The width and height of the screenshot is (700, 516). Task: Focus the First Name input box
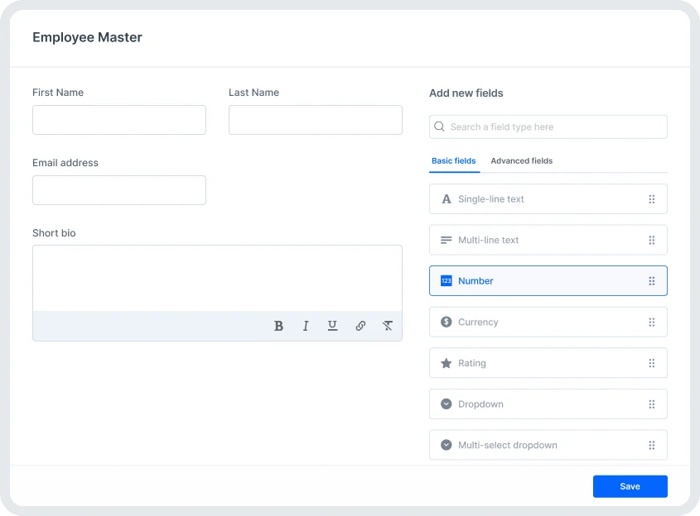pos(119,120)
